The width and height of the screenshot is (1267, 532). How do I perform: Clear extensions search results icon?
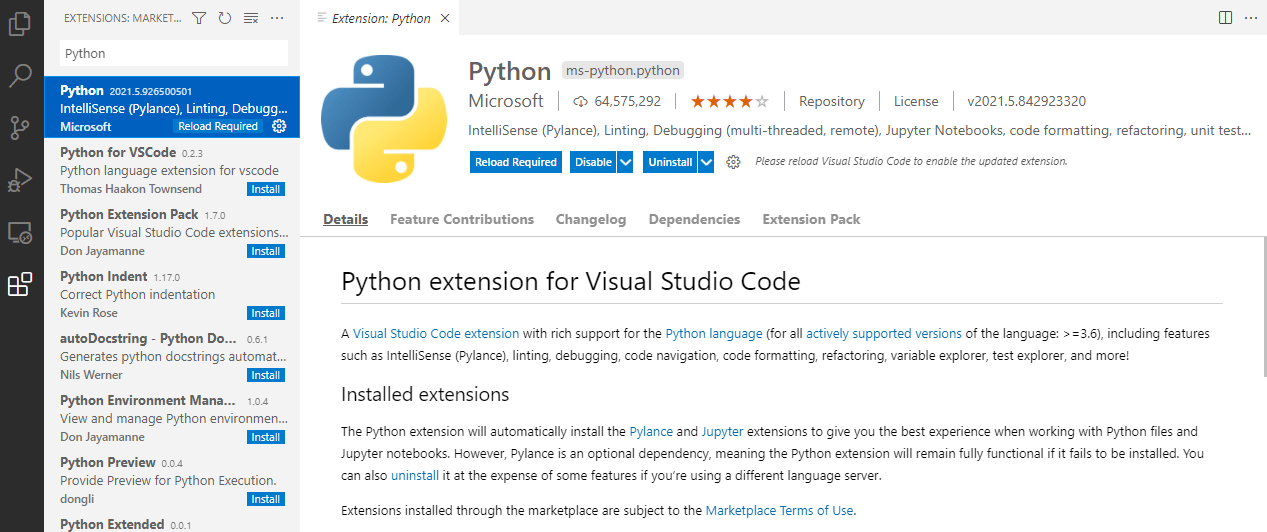pyautogui.click(x=251, y=18)
